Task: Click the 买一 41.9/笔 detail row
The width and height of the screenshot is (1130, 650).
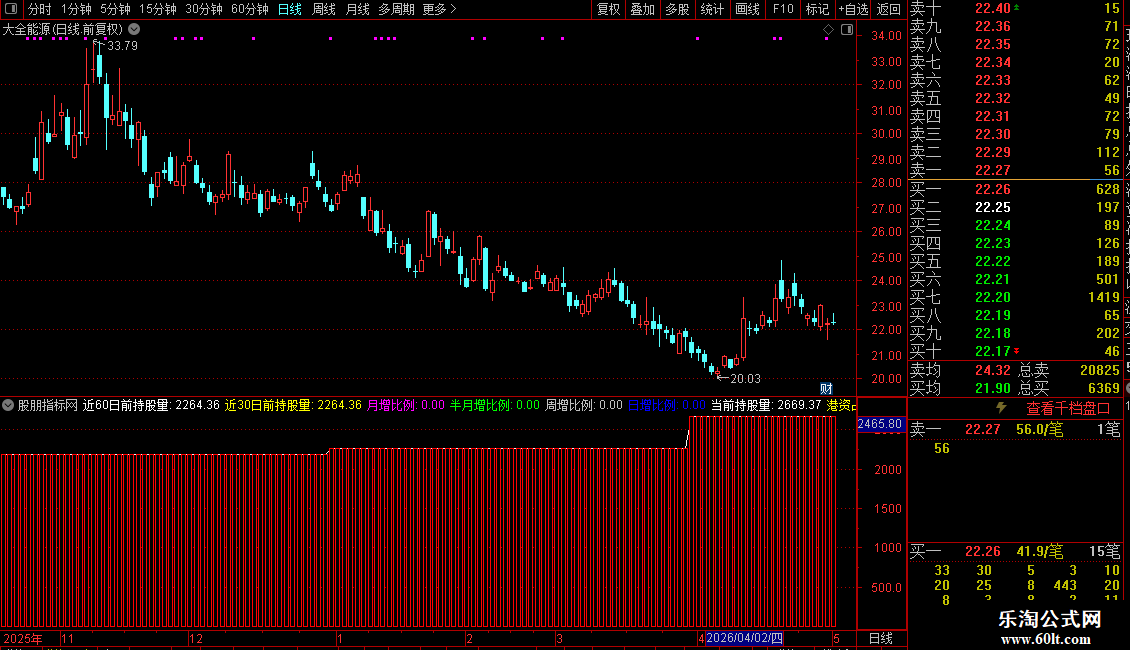Action: 1015,552
